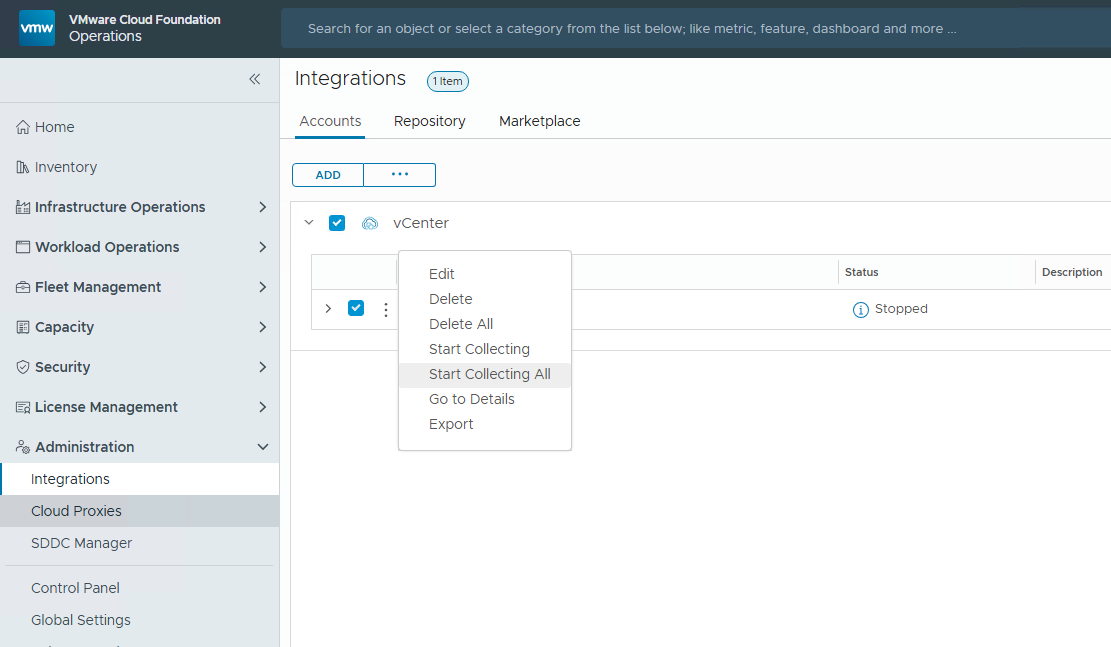Choose Export from the context menu
Viewport: 1111px width, 647px height.
(451, 424)
